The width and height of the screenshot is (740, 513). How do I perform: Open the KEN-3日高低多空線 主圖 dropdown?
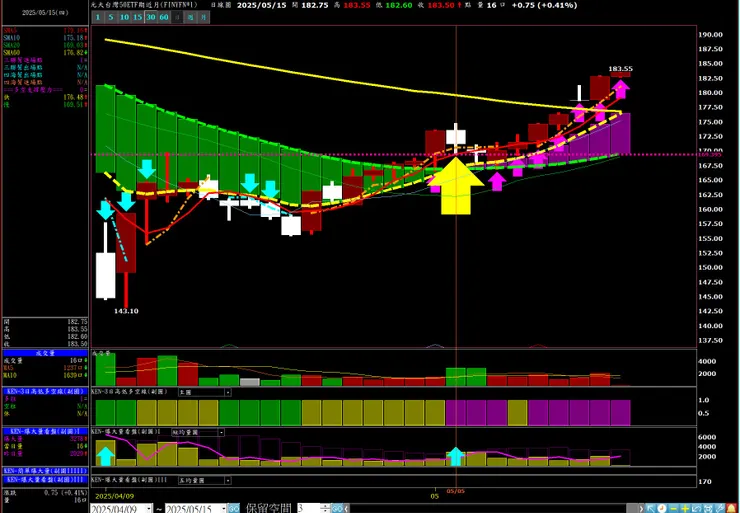[227, 393]
